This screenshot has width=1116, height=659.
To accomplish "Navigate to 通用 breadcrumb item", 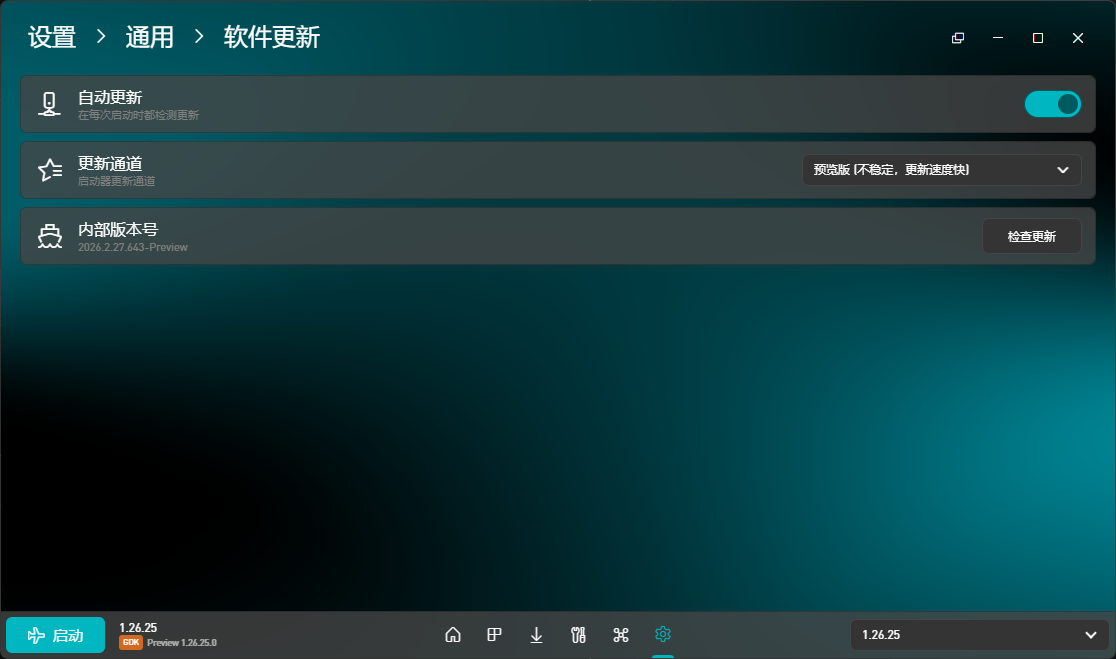I will click(150, 38).
